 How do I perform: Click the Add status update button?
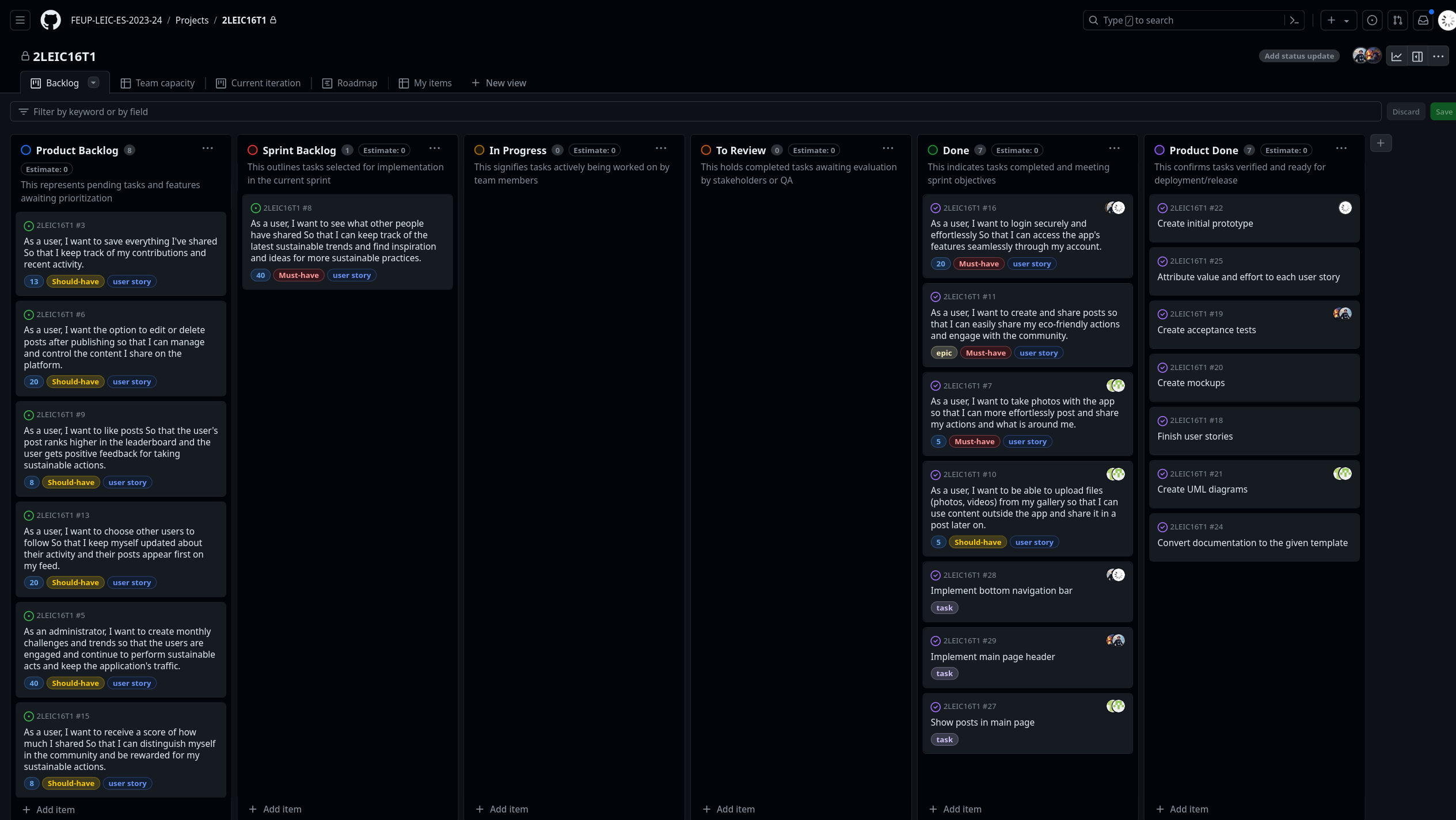point(1299,56)
